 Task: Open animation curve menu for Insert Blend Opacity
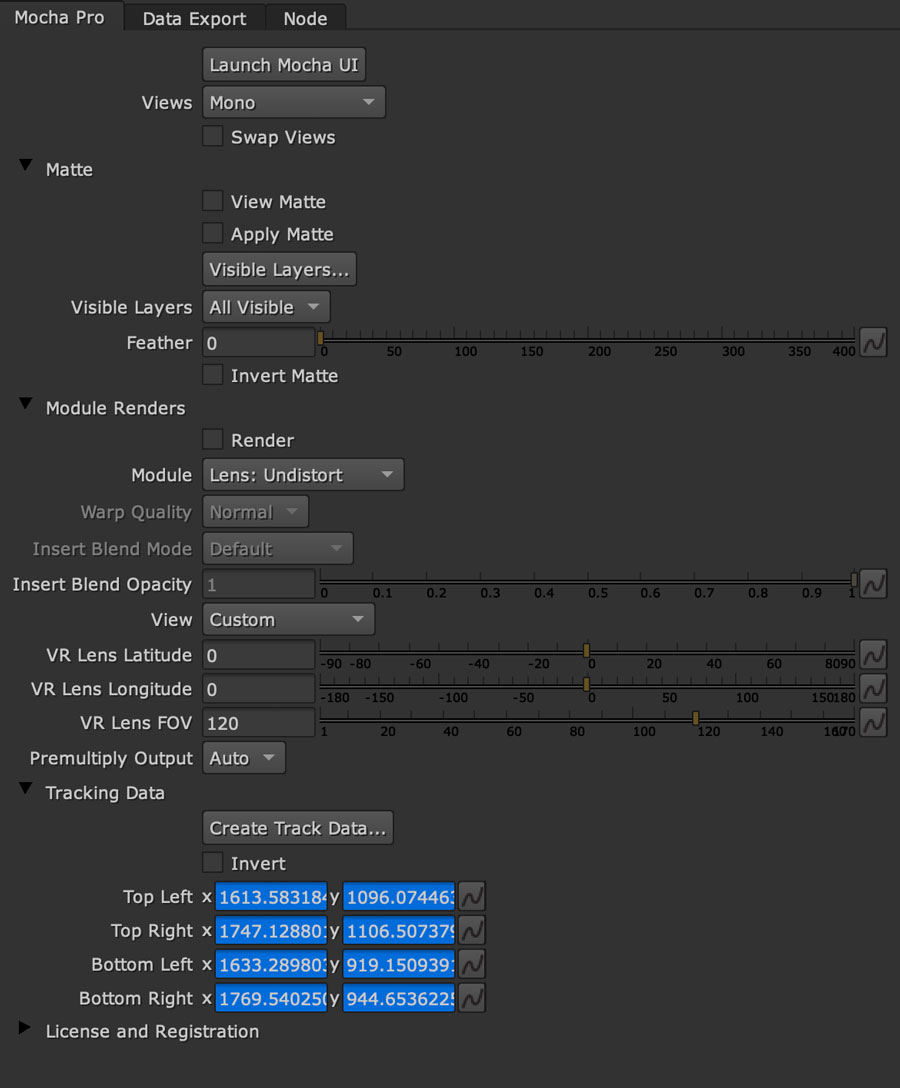[x=873, y=584]
